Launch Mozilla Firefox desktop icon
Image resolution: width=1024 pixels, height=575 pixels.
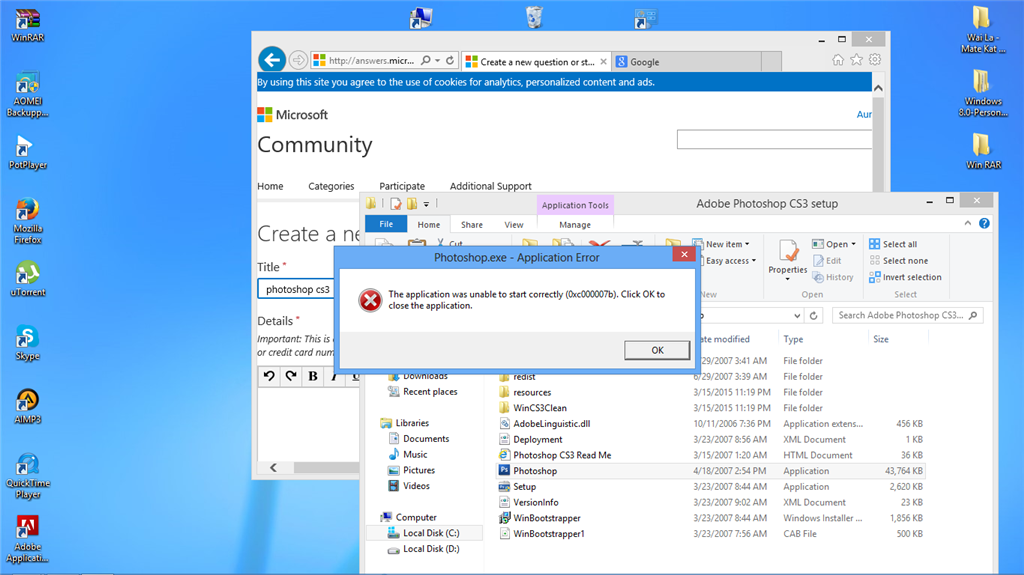27,222
